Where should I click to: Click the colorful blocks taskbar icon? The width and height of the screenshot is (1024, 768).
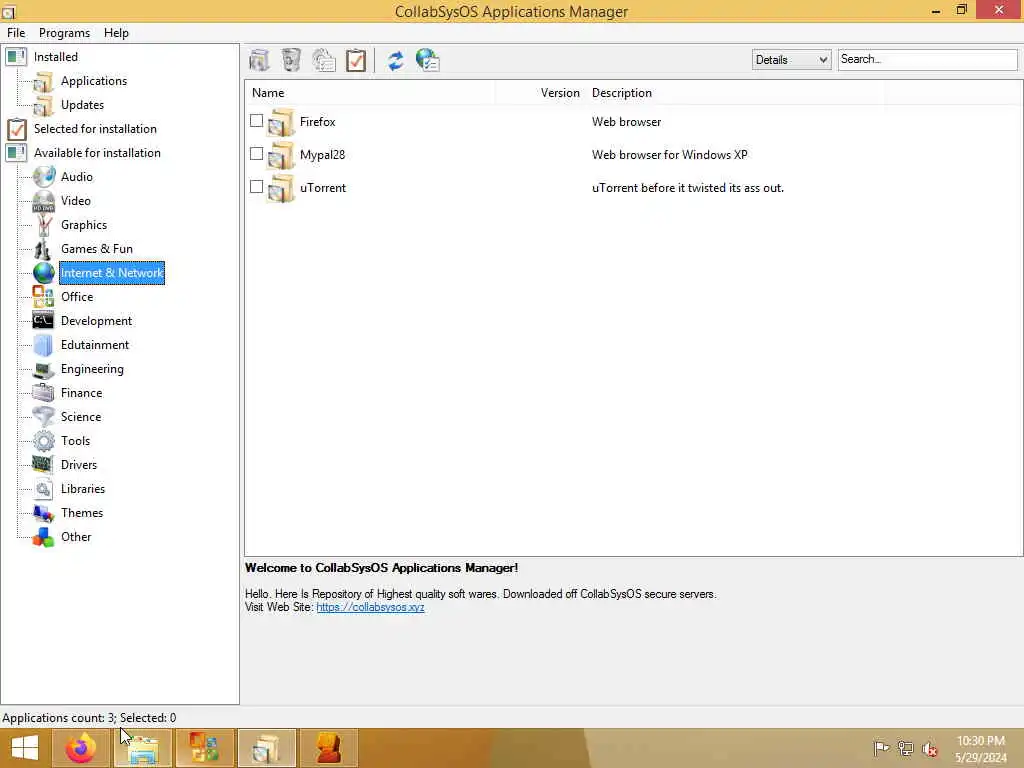tap(204, 748)
